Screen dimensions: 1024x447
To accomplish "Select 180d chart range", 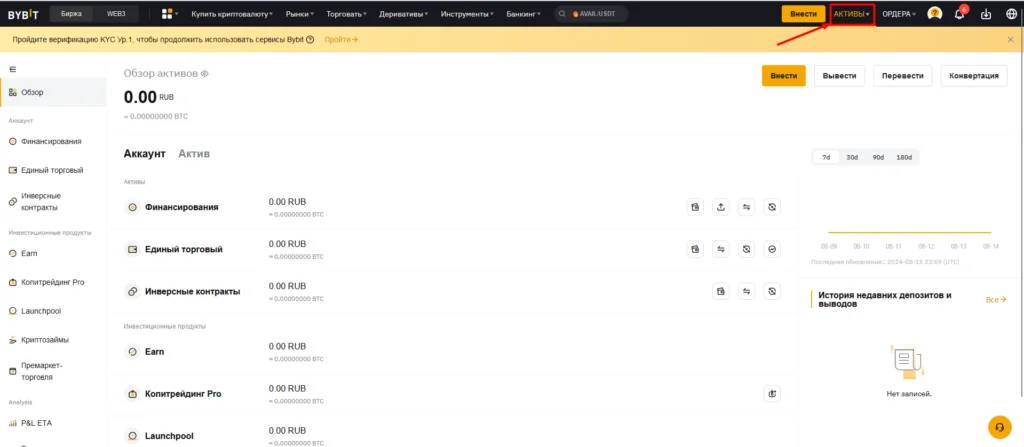I will click(904, 157).
